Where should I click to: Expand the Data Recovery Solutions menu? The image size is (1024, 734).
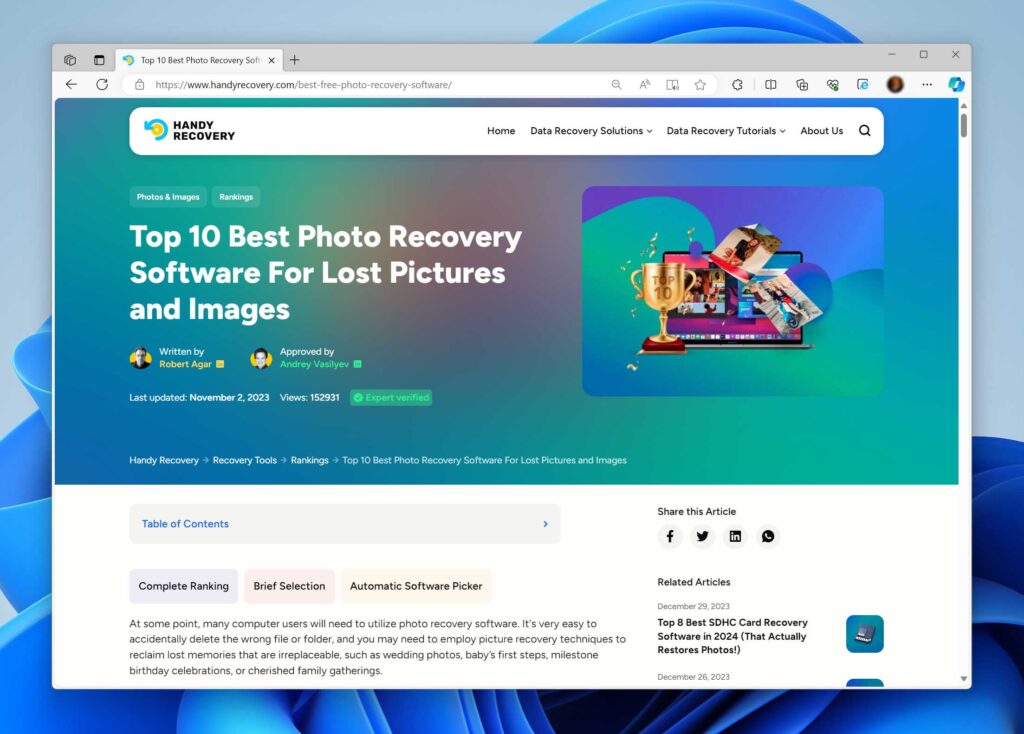590,130
